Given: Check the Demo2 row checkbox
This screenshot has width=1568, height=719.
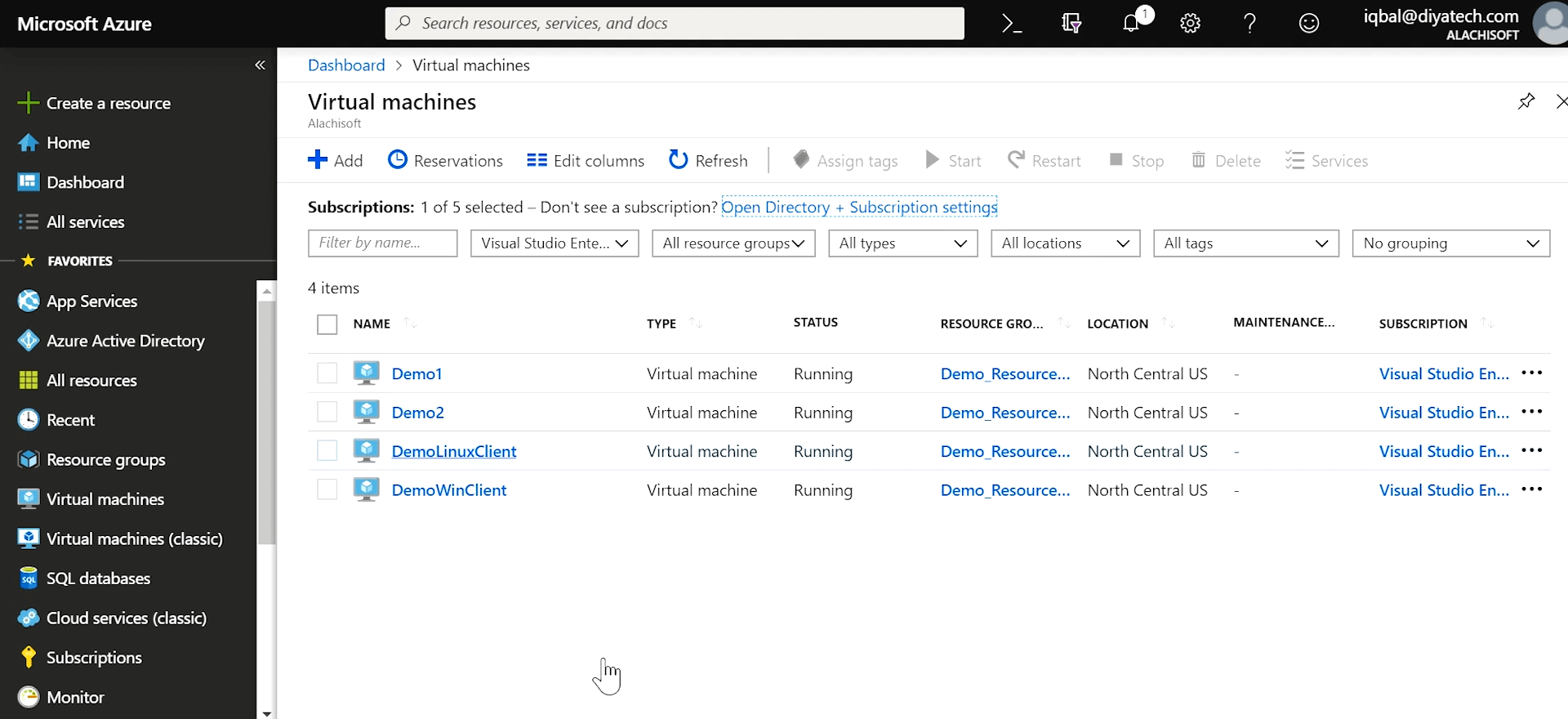Looking at the screenshot, I should (x=327, y=412).
